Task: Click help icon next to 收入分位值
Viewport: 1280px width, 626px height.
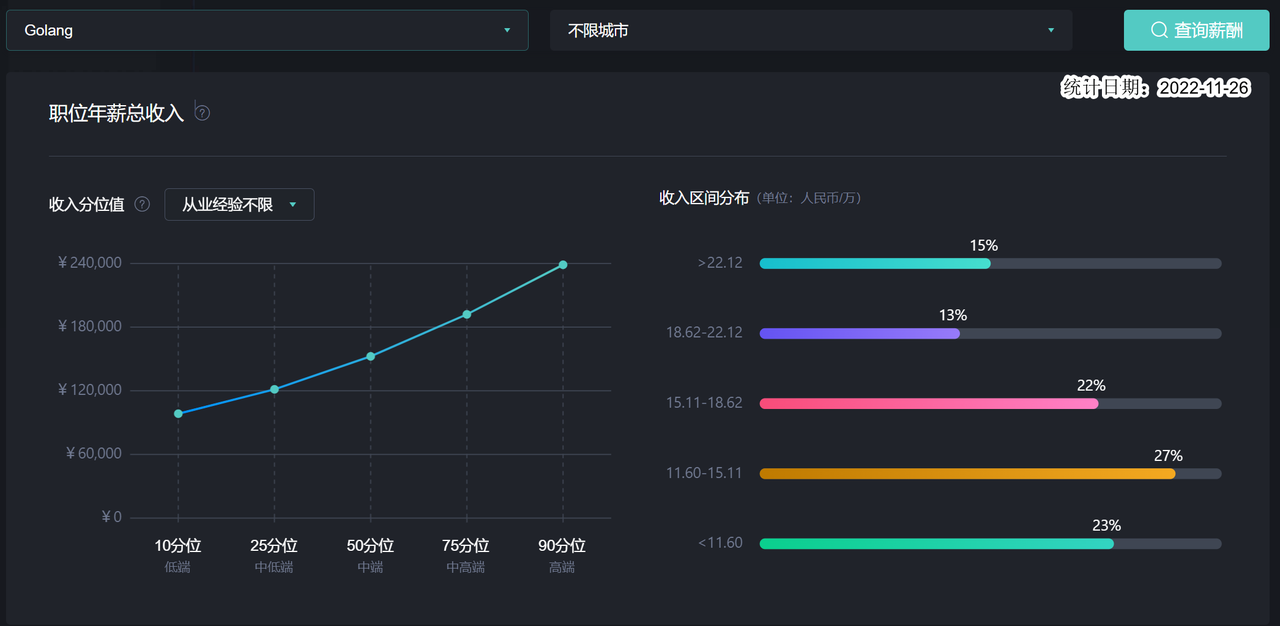Action: [142, 204]
